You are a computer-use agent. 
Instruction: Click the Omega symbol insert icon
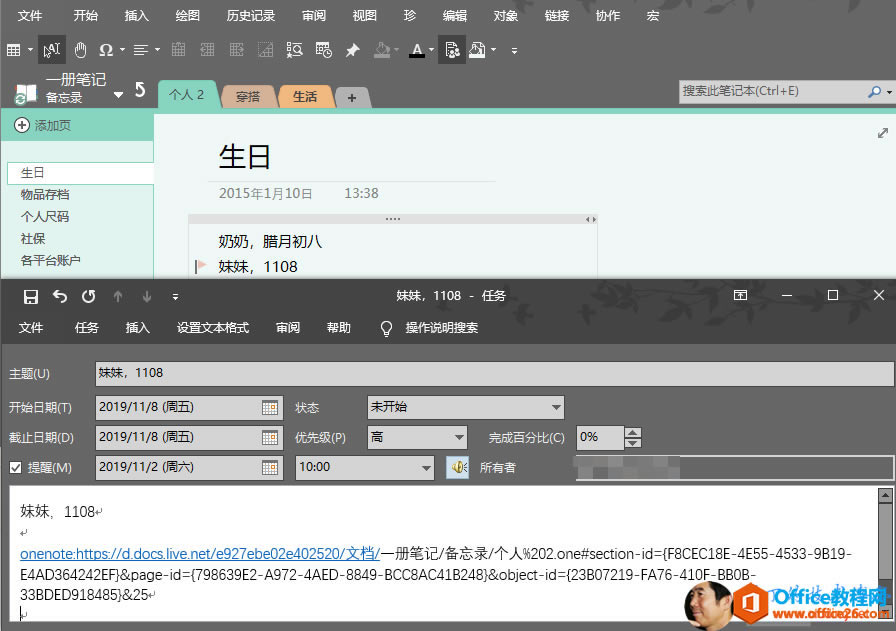105,50
